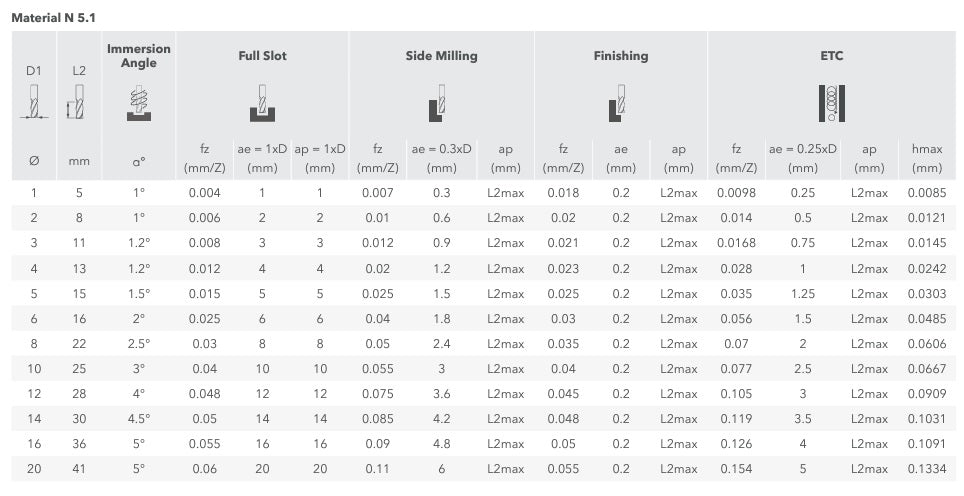The height and width of the screenshot is (496, 964).
Task: Select the L2 value 41 cell
Action: click(79, 469)
